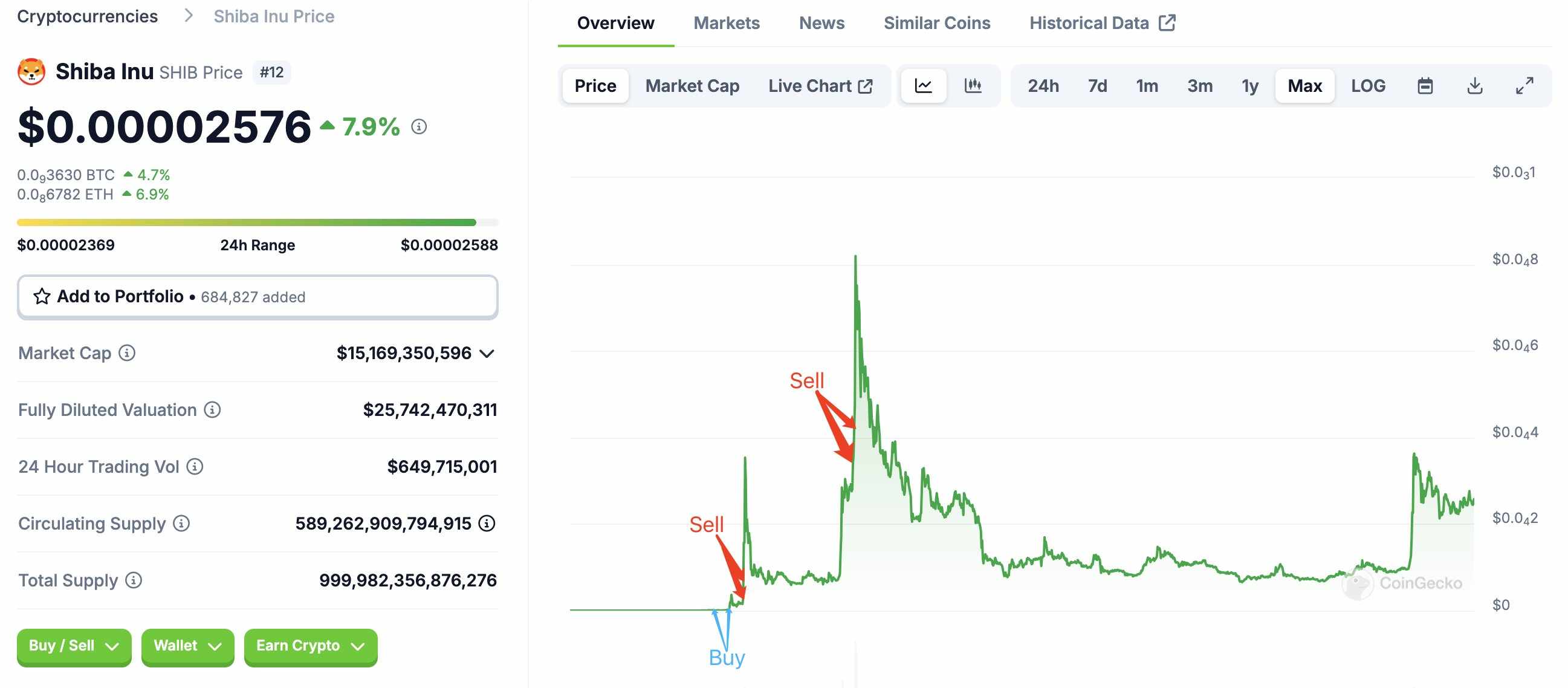Switch to candlestick chart icon
Screen dimensions: 1568x688
[x=972, y=86]
